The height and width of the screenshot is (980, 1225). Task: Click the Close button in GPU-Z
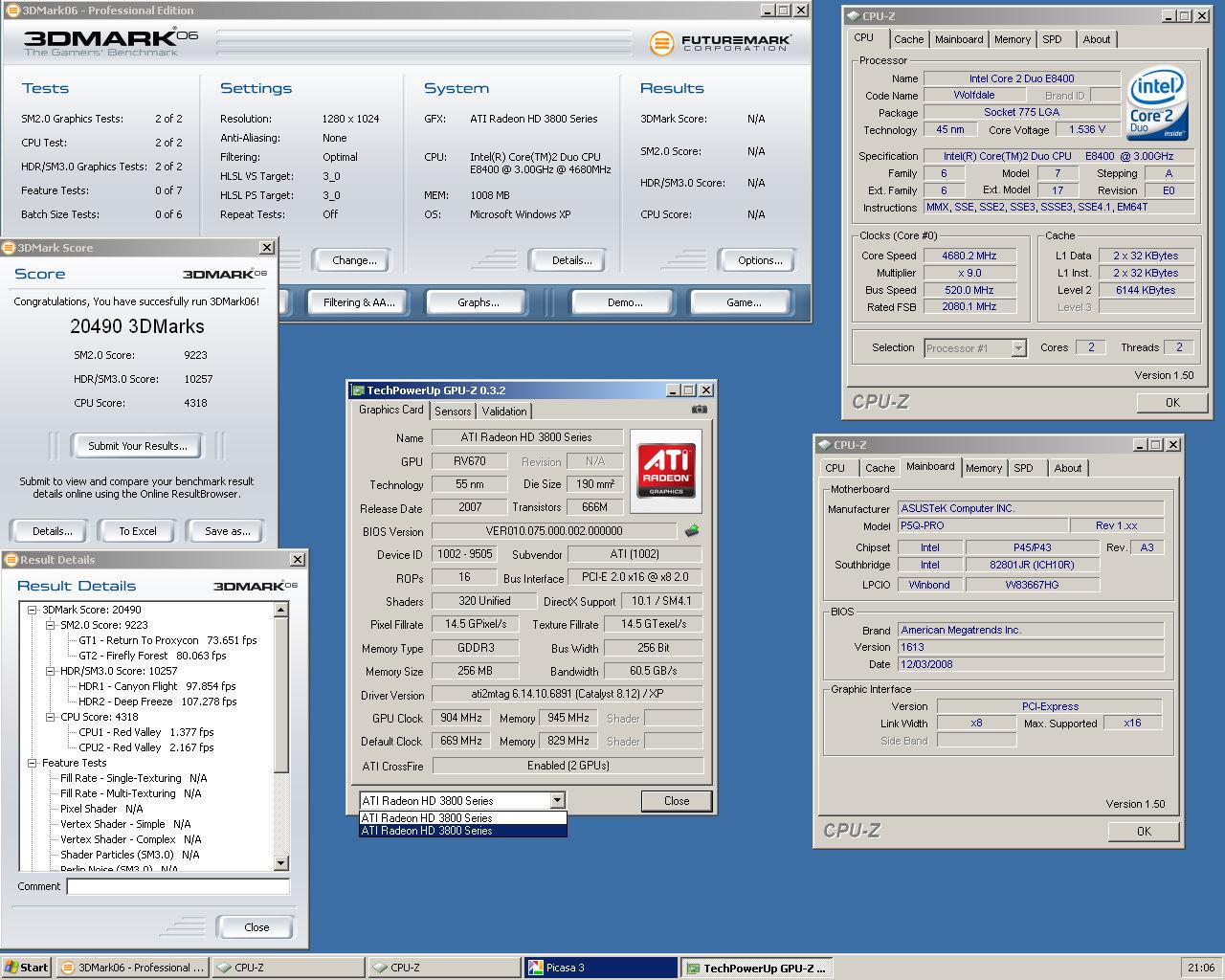tap(677, 801)
